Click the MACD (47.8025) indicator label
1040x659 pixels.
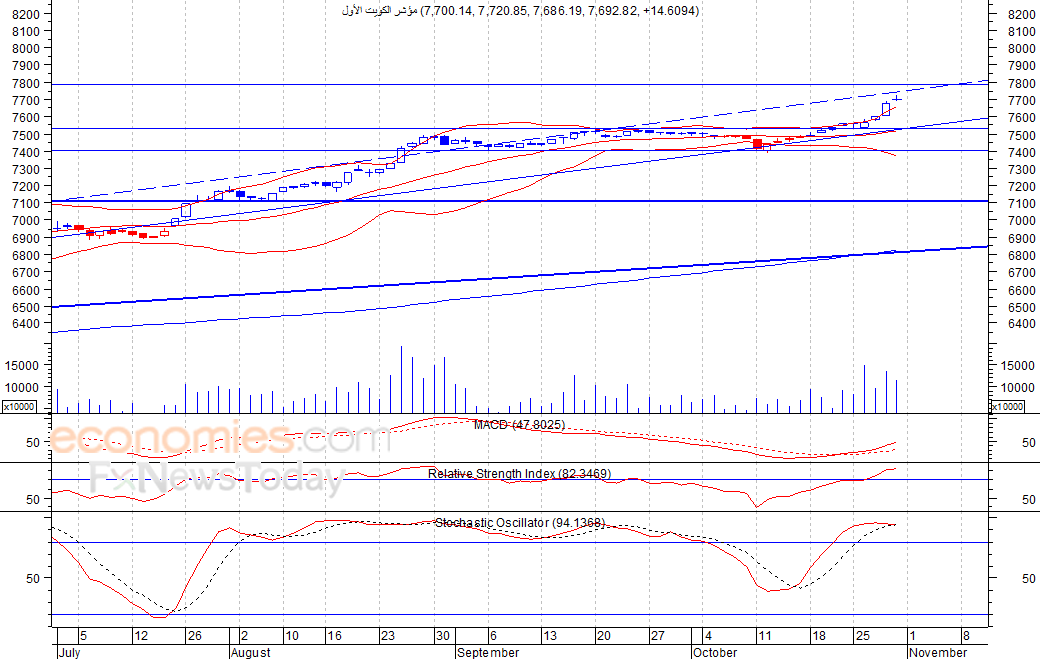click(x=519, y=424)
